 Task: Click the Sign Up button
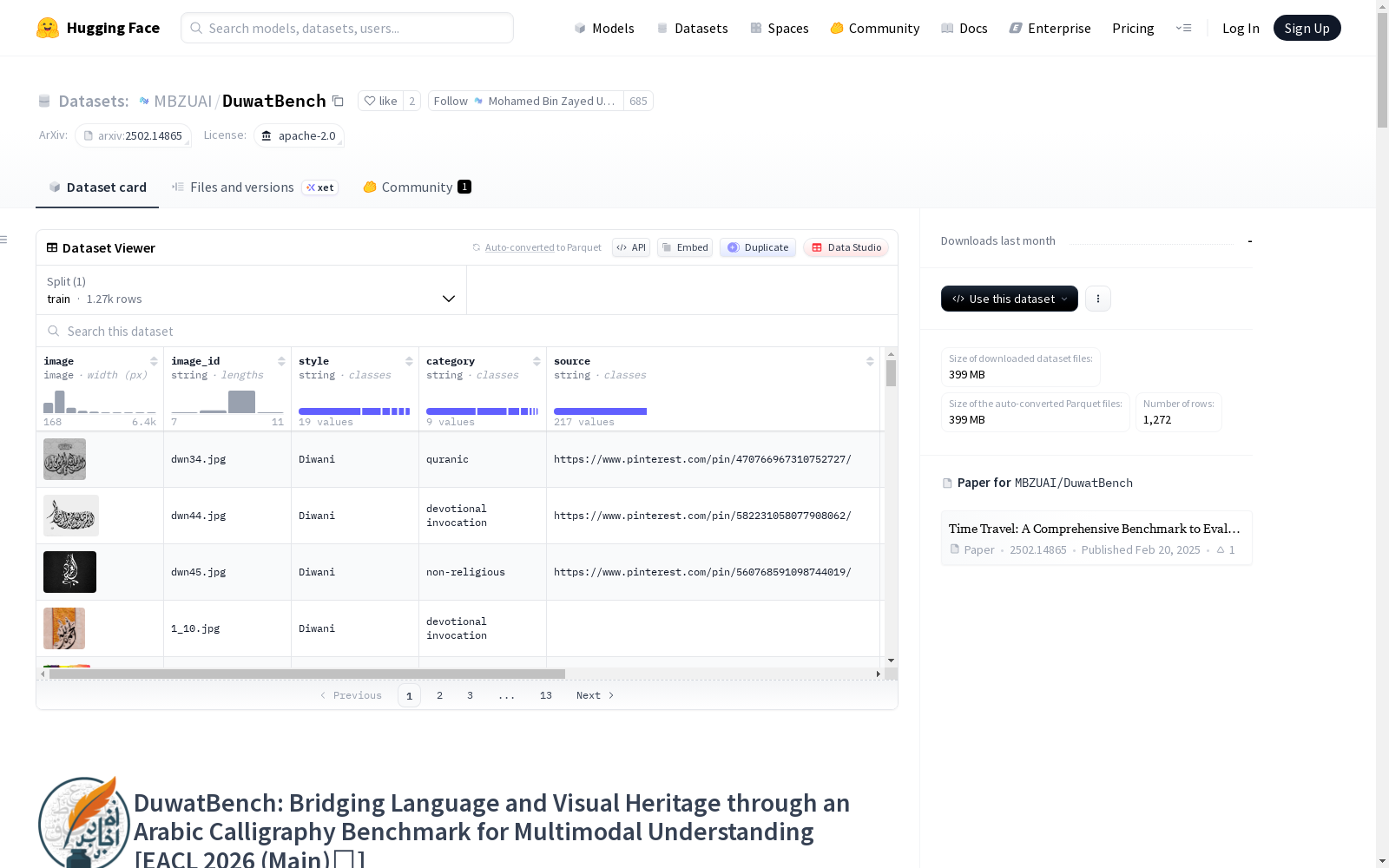(x=1307, y=28)
